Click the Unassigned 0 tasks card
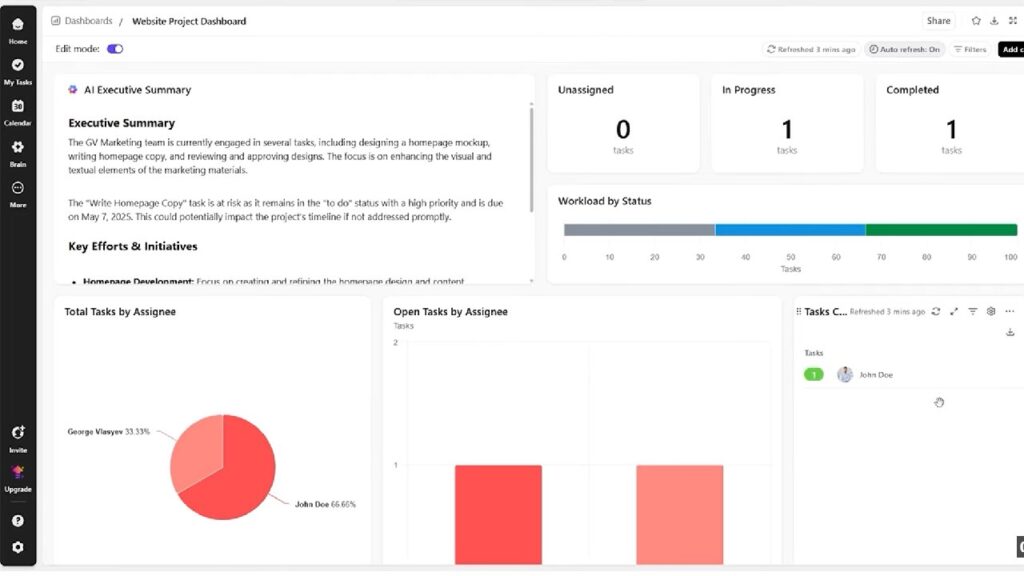1024x576 pixels. (623, 123)
